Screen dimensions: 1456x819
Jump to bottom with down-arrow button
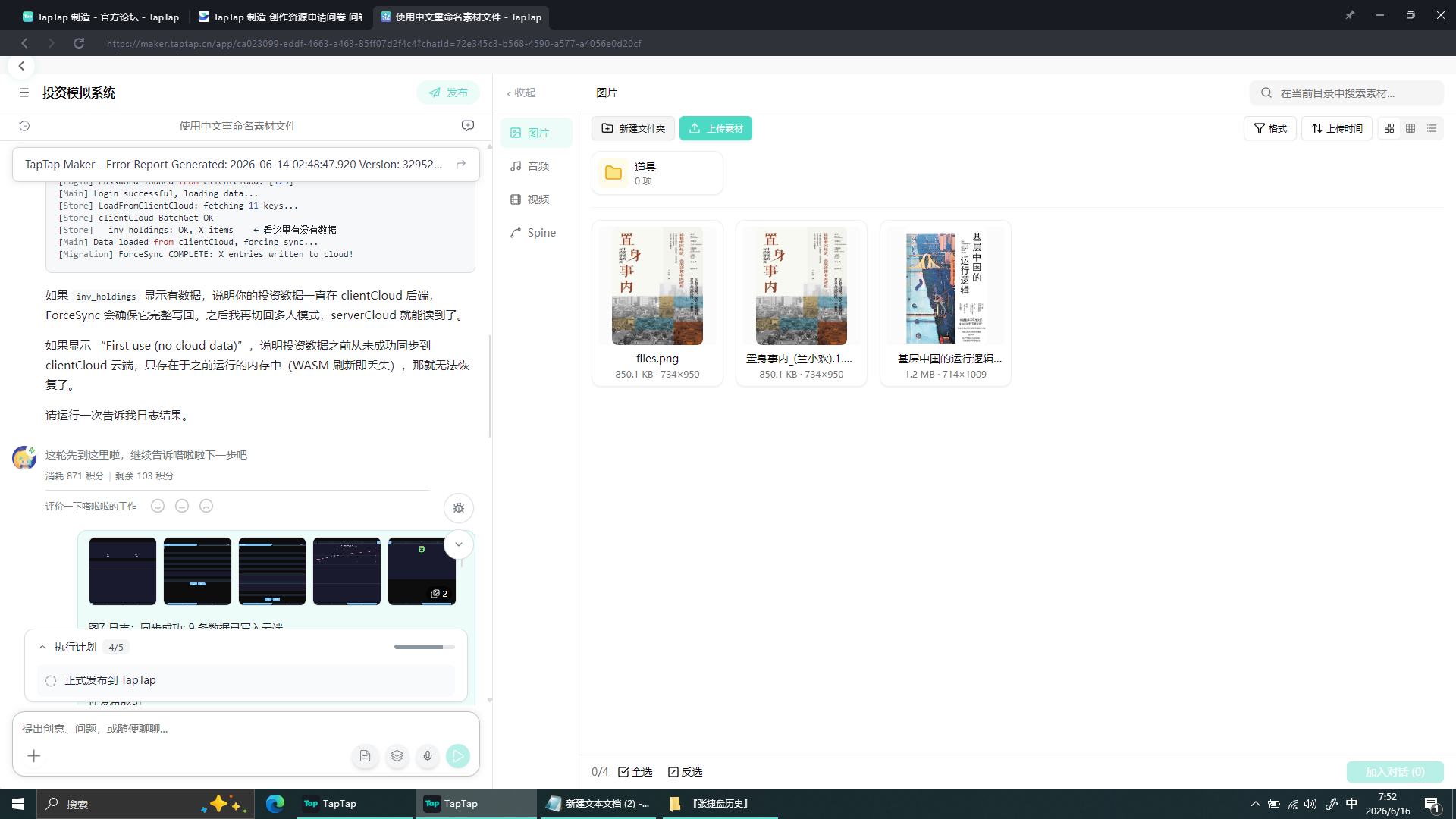(x=459, y=544)
